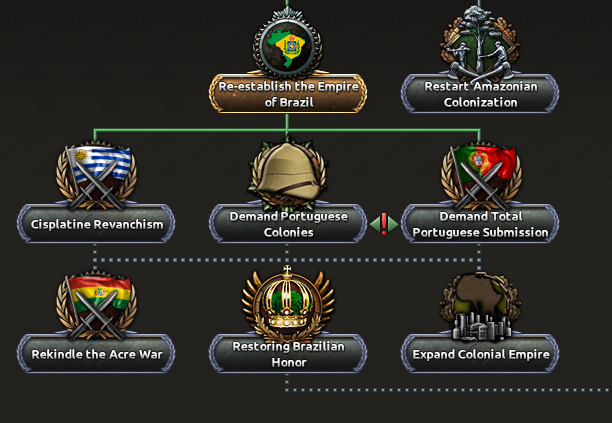Select the Cisplatine Revanchism focus label
This screenshot has height=423, width=612.
tap(96, 224)
